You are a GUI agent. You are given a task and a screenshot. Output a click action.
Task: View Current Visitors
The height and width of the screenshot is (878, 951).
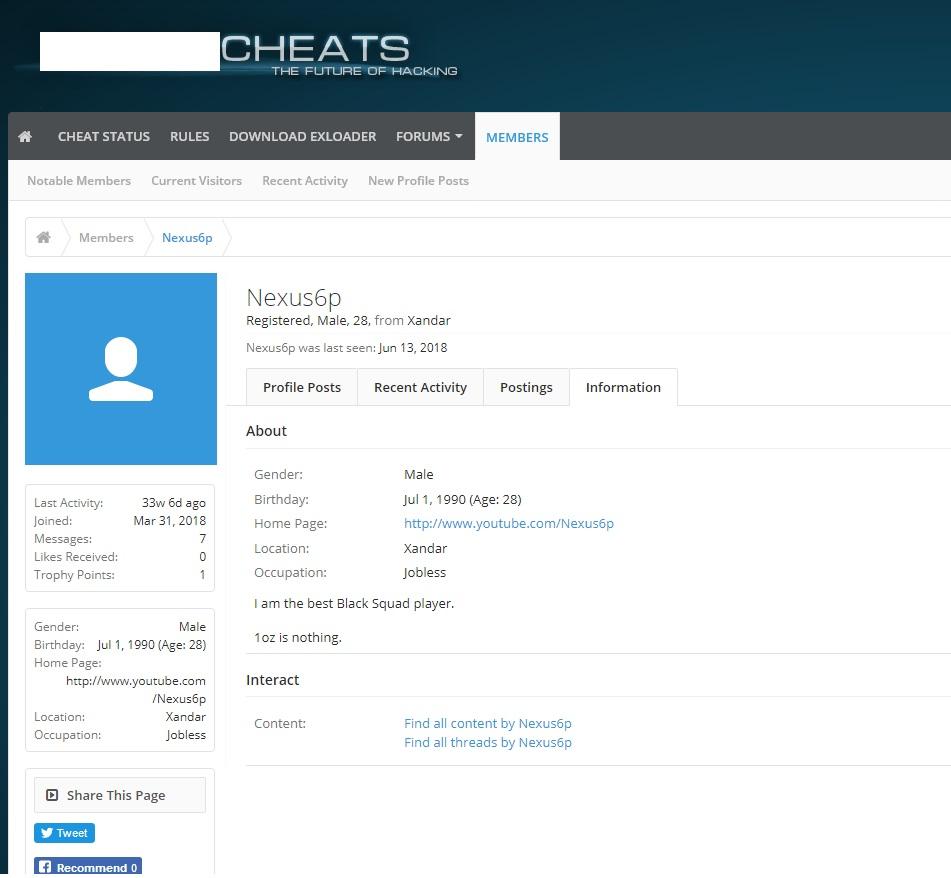[196, 181]
